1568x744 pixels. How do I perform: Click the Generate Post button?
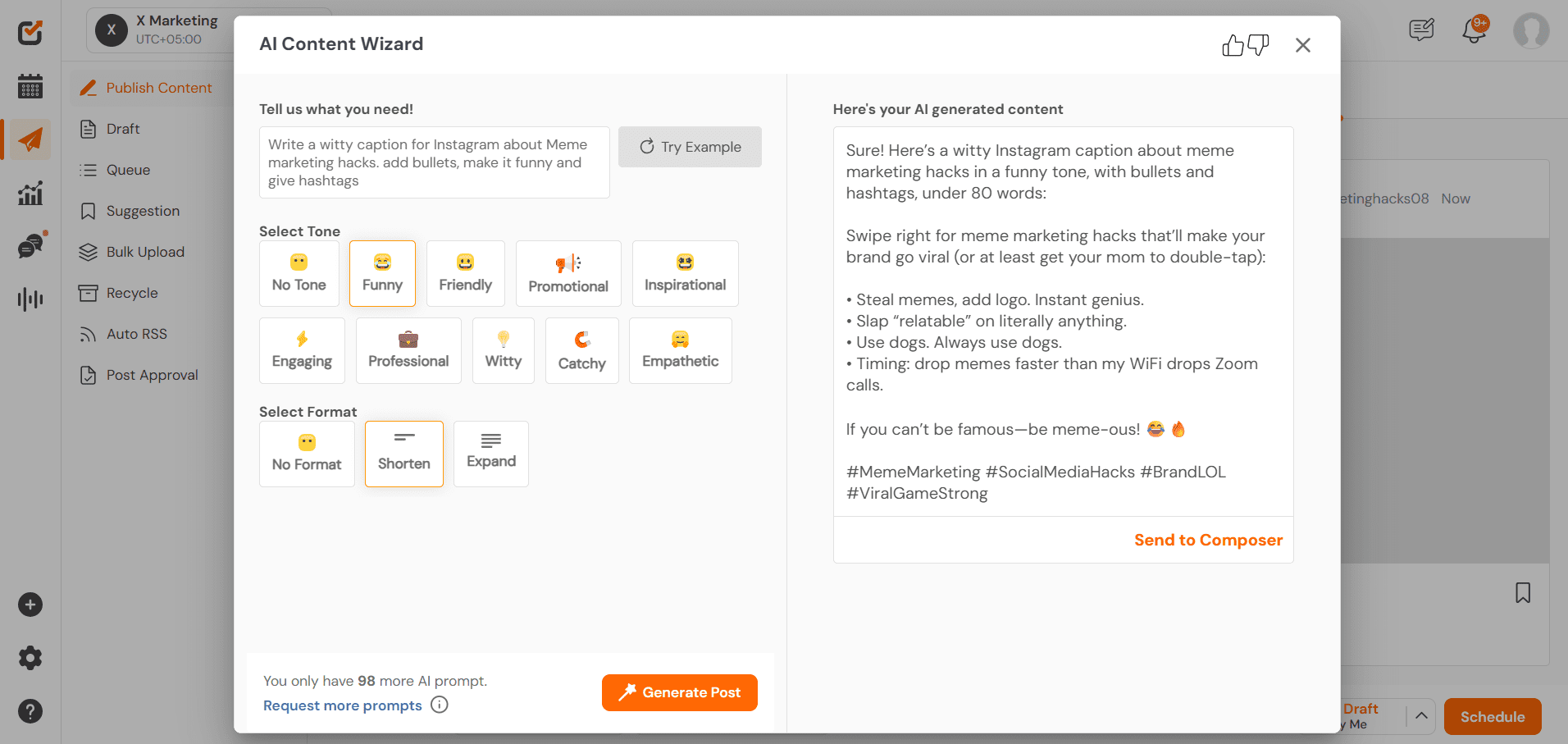[679, 692]
